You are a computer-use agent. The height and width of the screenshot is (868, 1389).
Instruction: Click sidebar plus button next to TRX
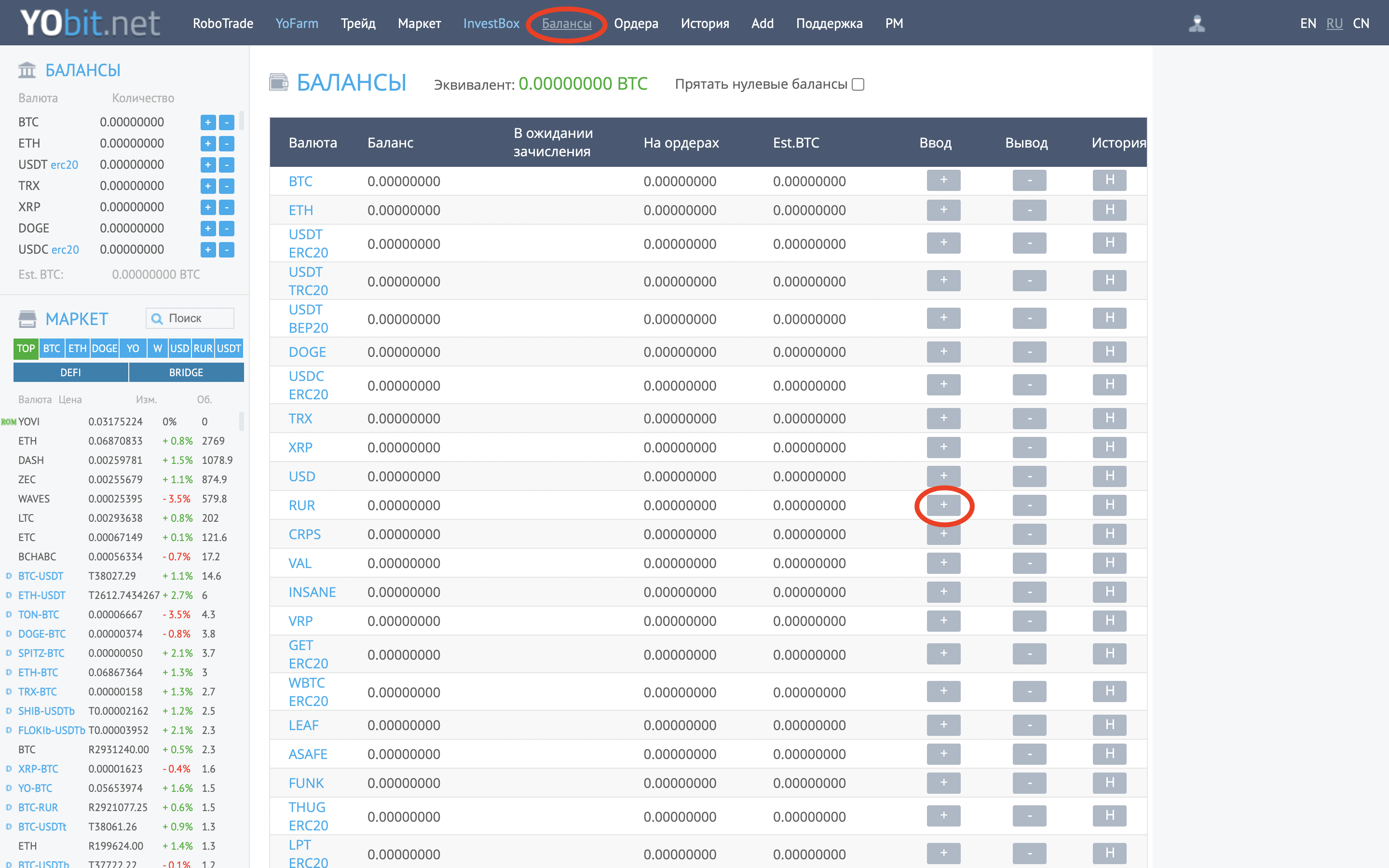[208, 186]
